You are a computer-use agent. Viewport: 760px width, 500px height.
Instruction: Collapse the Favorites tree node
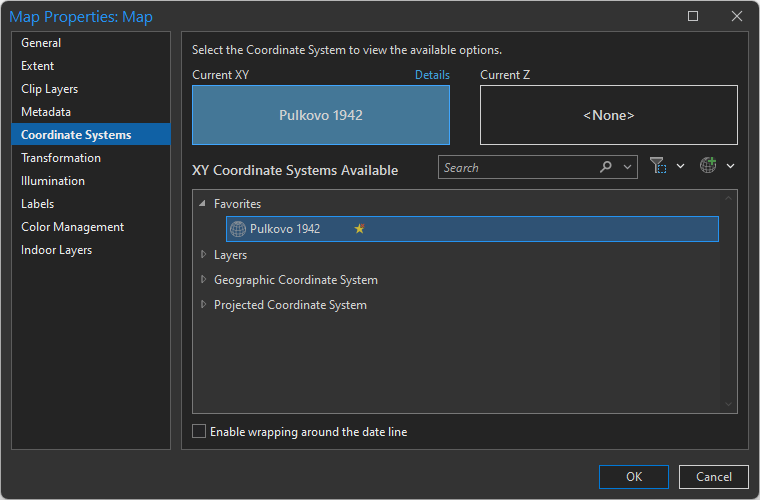tap(203, 204)
